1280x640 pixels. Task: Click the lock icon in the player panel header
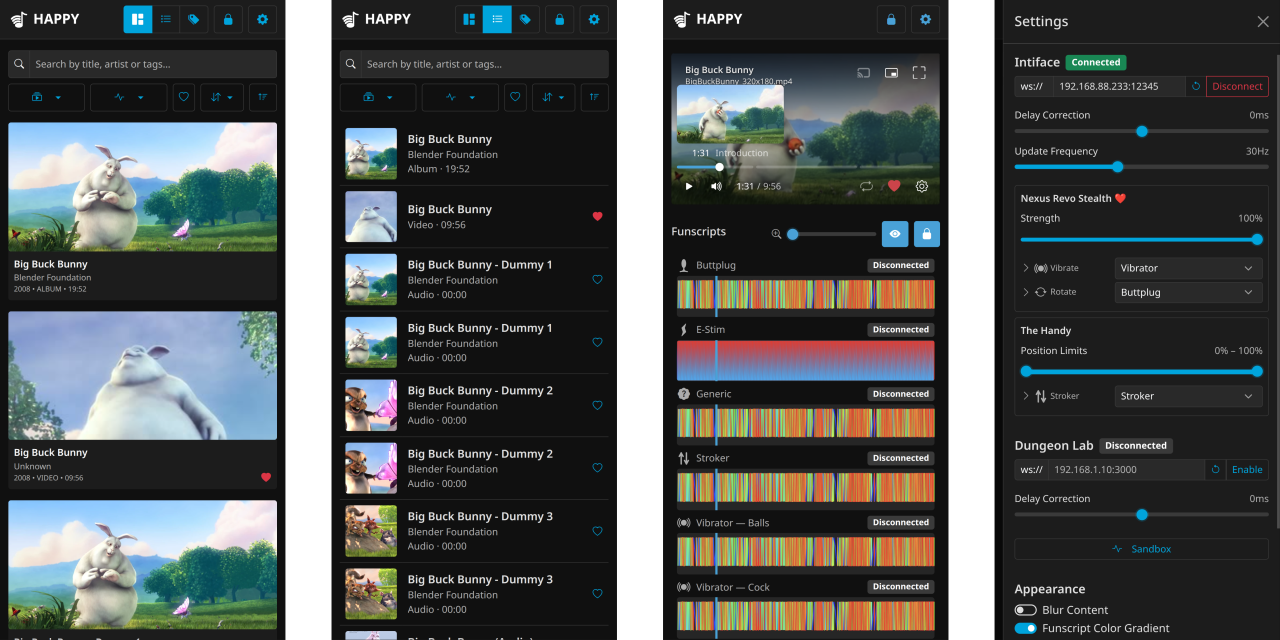891,19
